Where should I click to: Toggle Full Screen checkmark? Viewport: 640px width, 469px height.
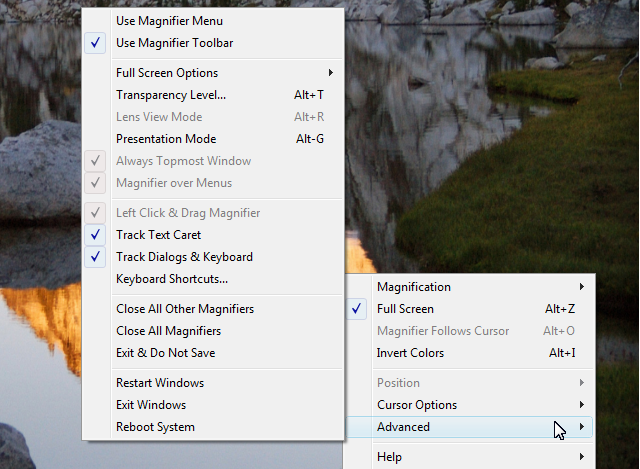(405, 309)
